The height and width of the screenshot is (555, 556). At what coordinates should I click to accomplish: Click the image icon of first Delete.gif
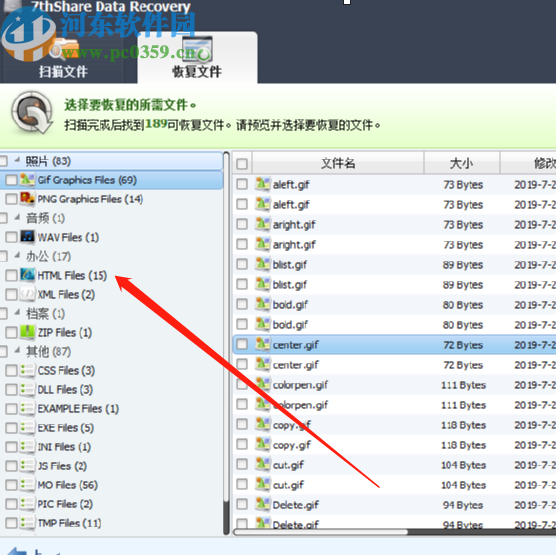click(x=262, y=504)
